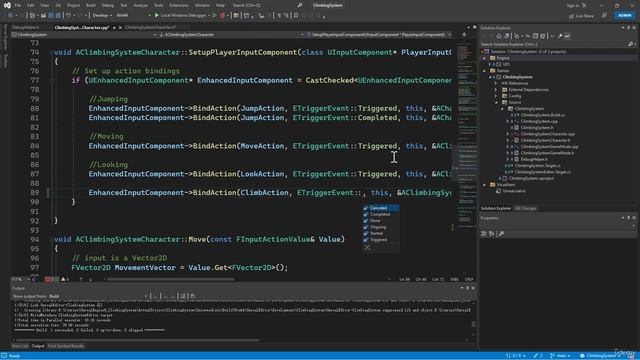Switch to Error List tab
The width and height of the screenshot is (640, 360).
(20, 346)
